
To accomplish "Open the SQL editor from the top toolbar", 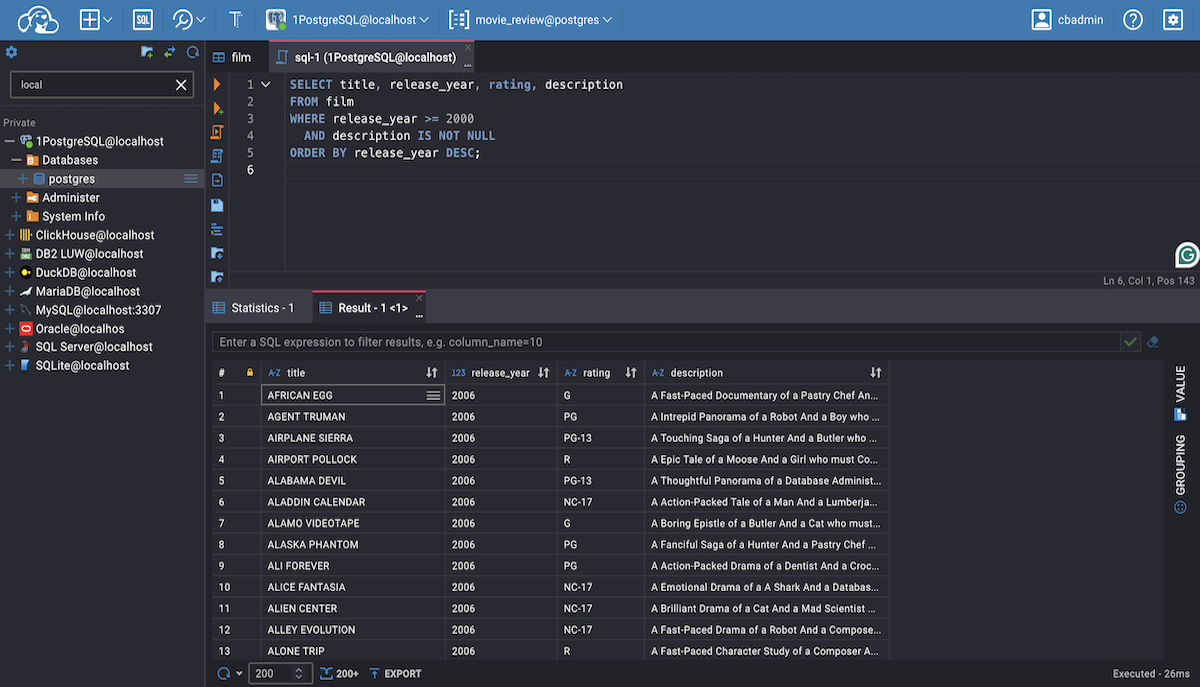I will (143, 19).
